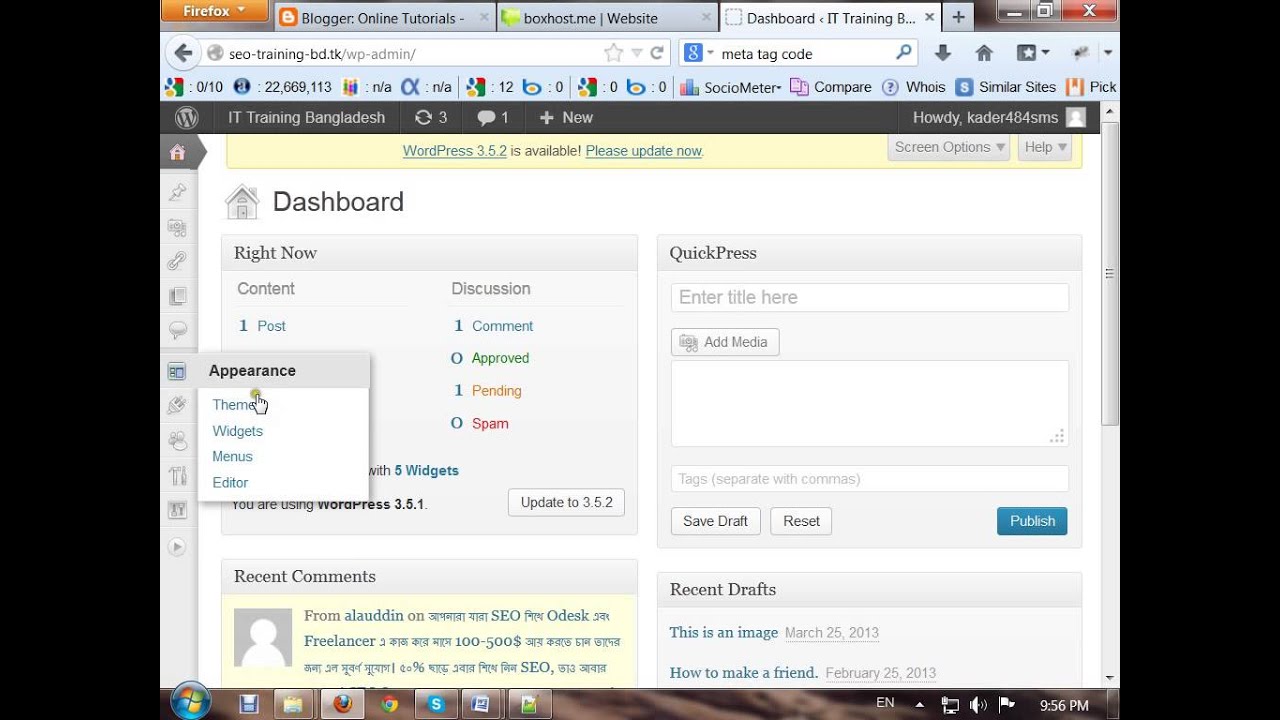Screen dimensions: 1280x720
Task: Switch to the boxhost.me Website tab
Action: 606,18
